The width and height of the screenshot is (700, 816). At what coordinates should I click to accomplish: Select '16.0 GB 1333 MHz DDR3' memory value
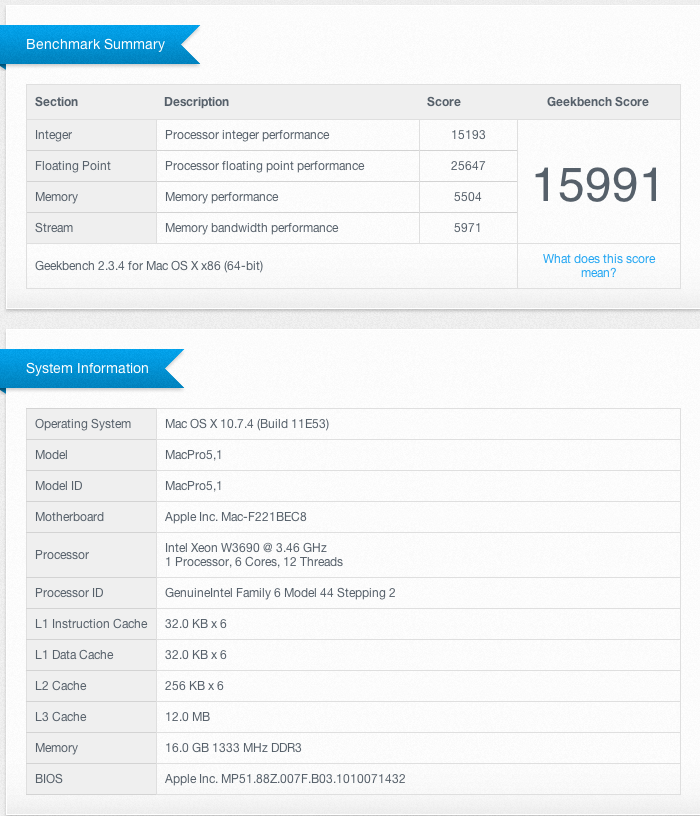pyautogui.click(x=233, y=747)
